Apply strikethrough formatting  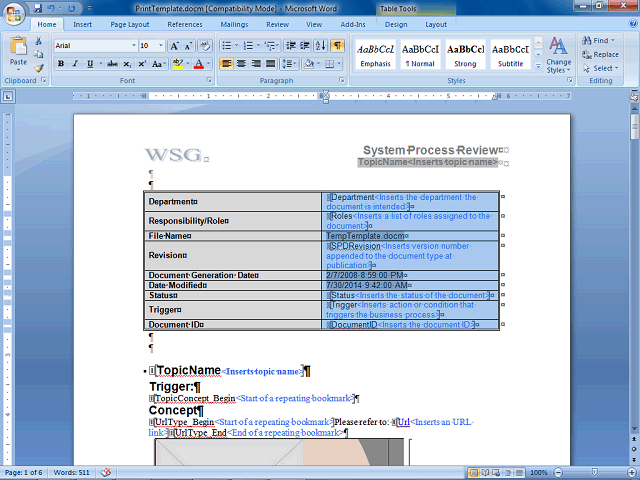tap(112, 64)
